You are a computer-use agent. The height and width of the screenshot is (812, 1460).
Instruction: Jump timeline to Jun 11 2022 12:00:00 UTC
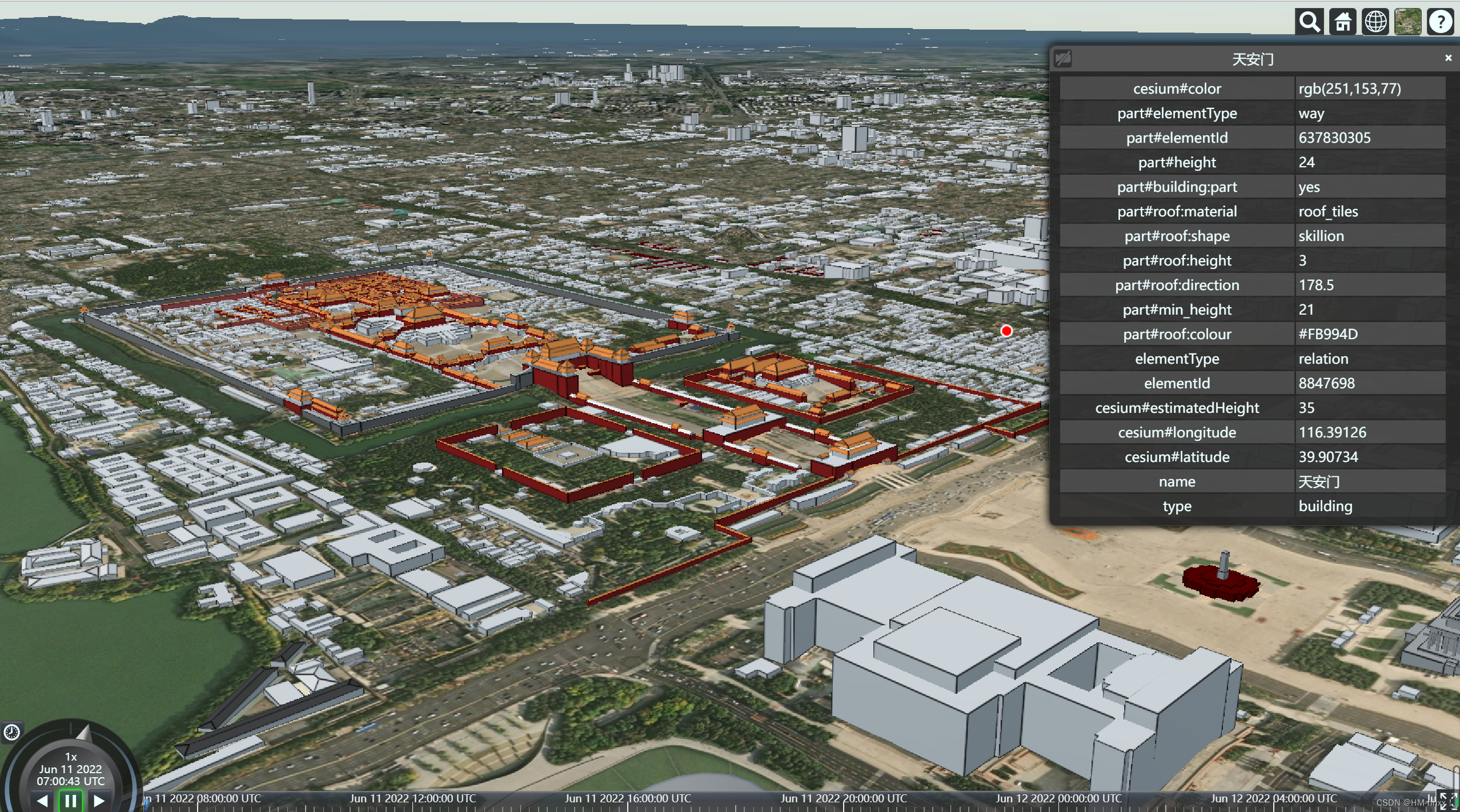(x=412, y=798)
